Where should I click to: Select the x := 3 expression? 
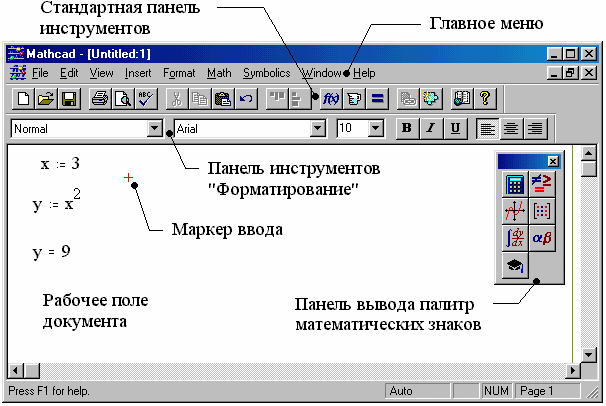click(x=60, y=164)
